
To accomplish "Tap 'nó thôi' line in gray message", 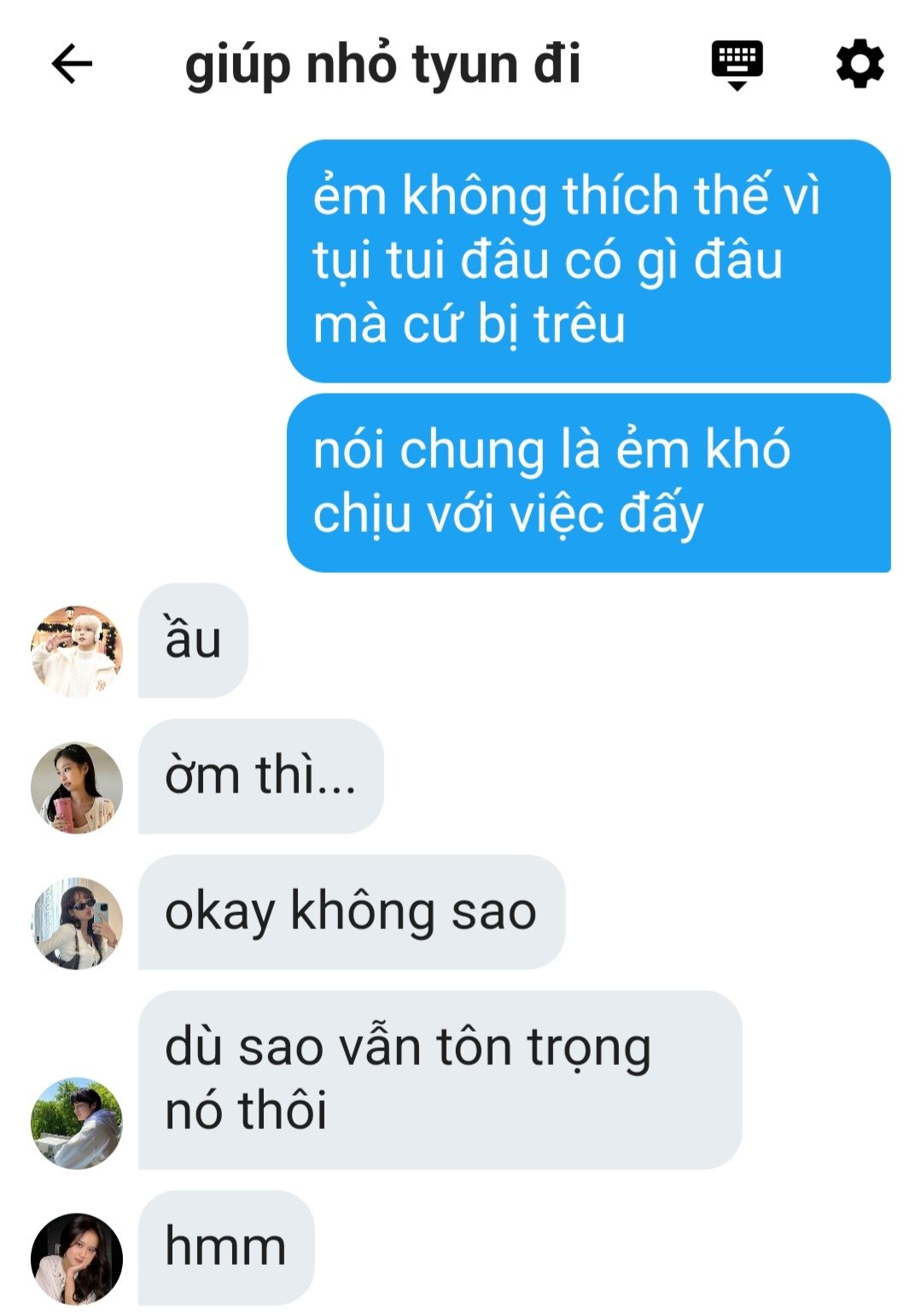I will point(246,1111).
